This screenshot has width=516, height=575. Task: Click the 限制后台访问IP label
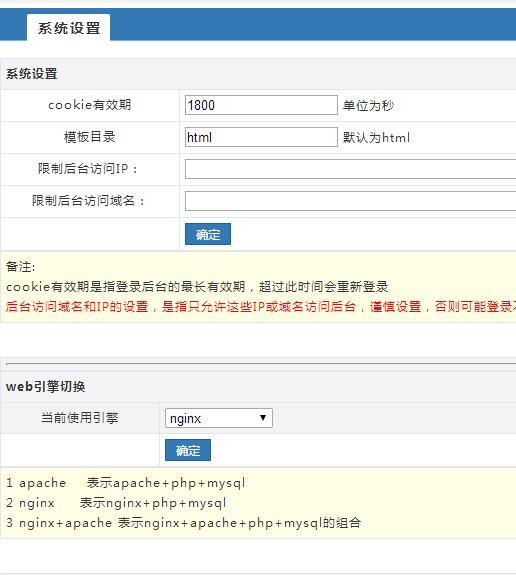pyautogui.click(x=87, y=169)
